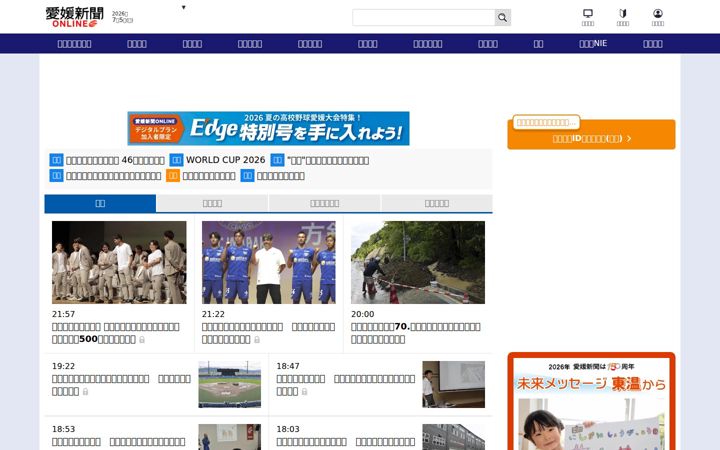Click the 21:22 timestamp
Screen dimensions: 720x450
point(213,314)
